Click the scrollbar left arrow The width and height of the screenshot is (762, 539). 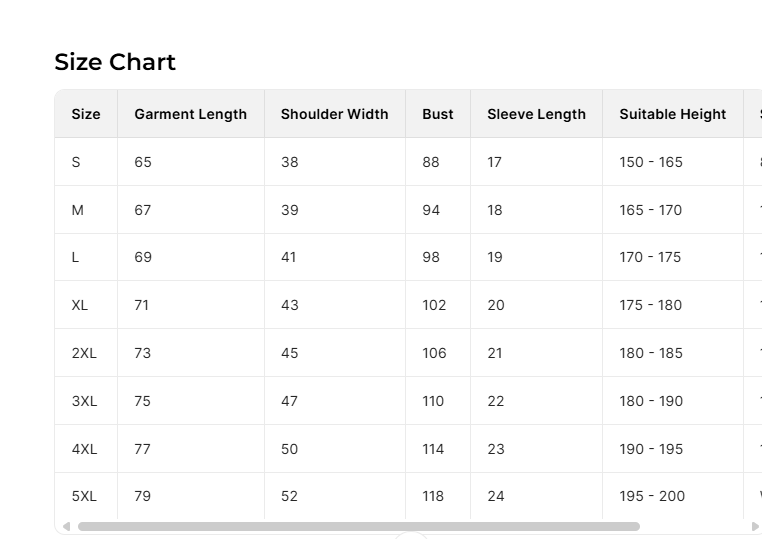pos(66,526)
